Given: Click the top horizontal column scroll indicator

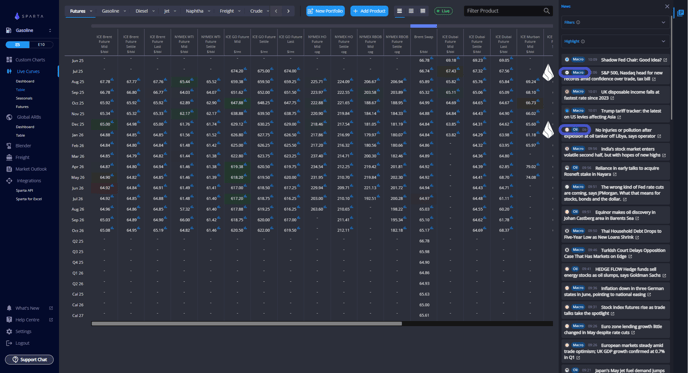Looking at the screenshot, I should click(423, 26).
